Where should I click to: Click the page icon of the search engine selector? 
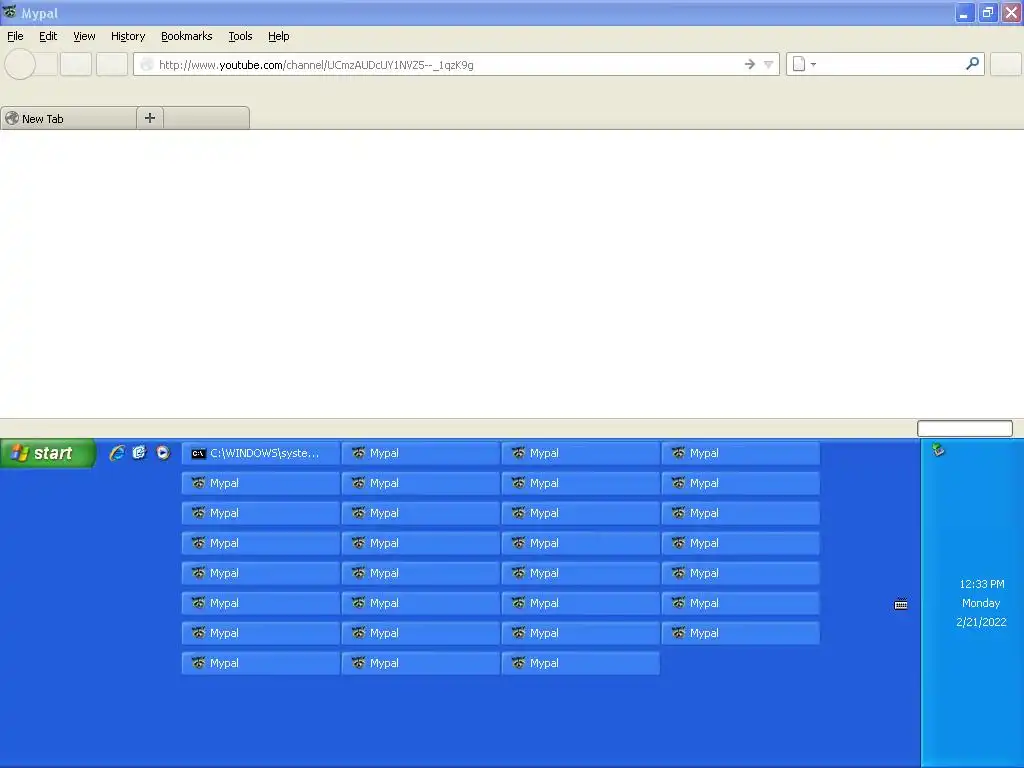pos(799,64)
